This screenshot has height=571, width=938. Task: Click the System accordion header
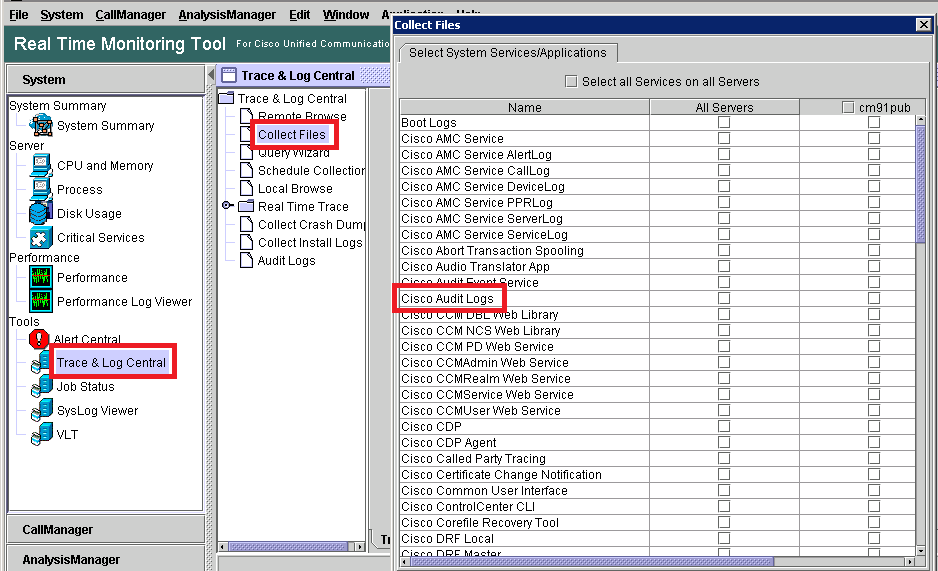105,80
